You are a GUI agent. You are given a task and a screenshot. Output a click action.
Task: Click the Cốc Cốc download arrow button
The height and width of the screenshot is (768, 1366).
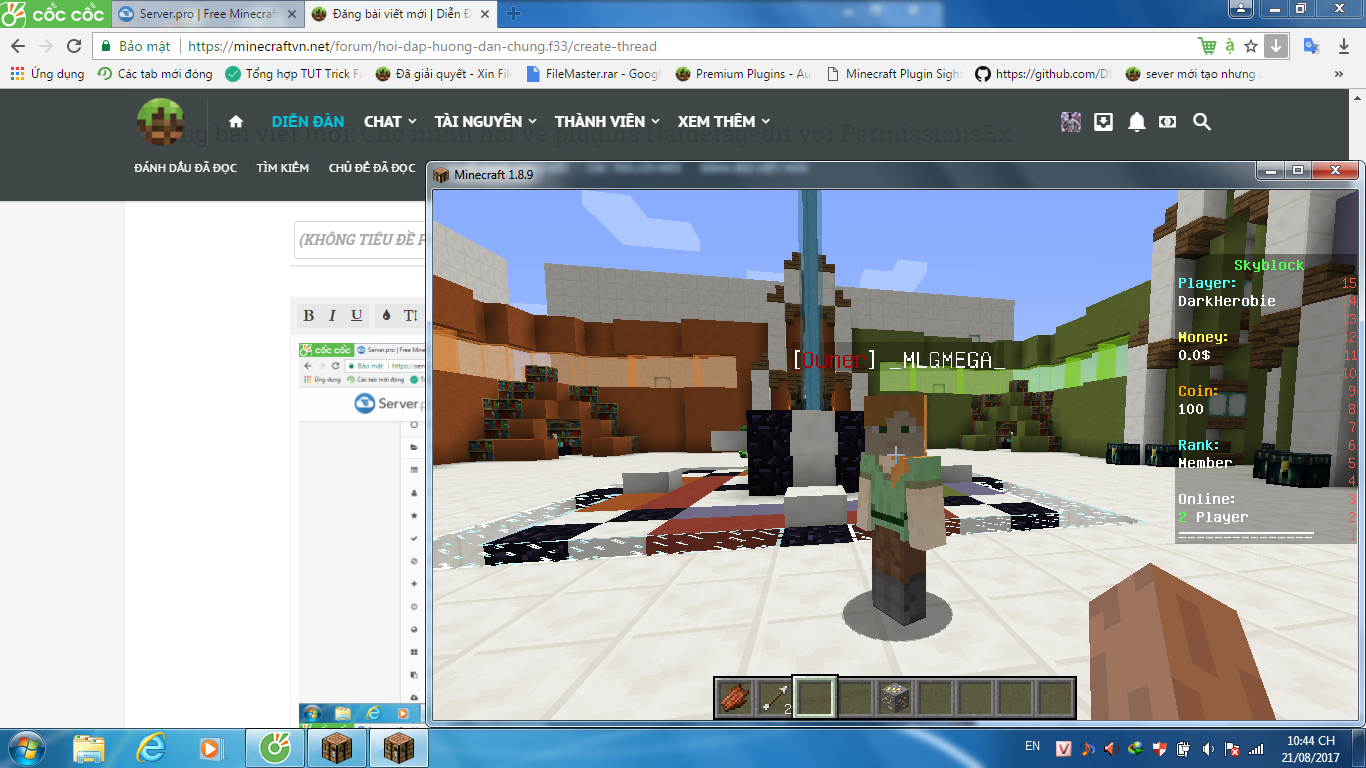(1276, 46)
